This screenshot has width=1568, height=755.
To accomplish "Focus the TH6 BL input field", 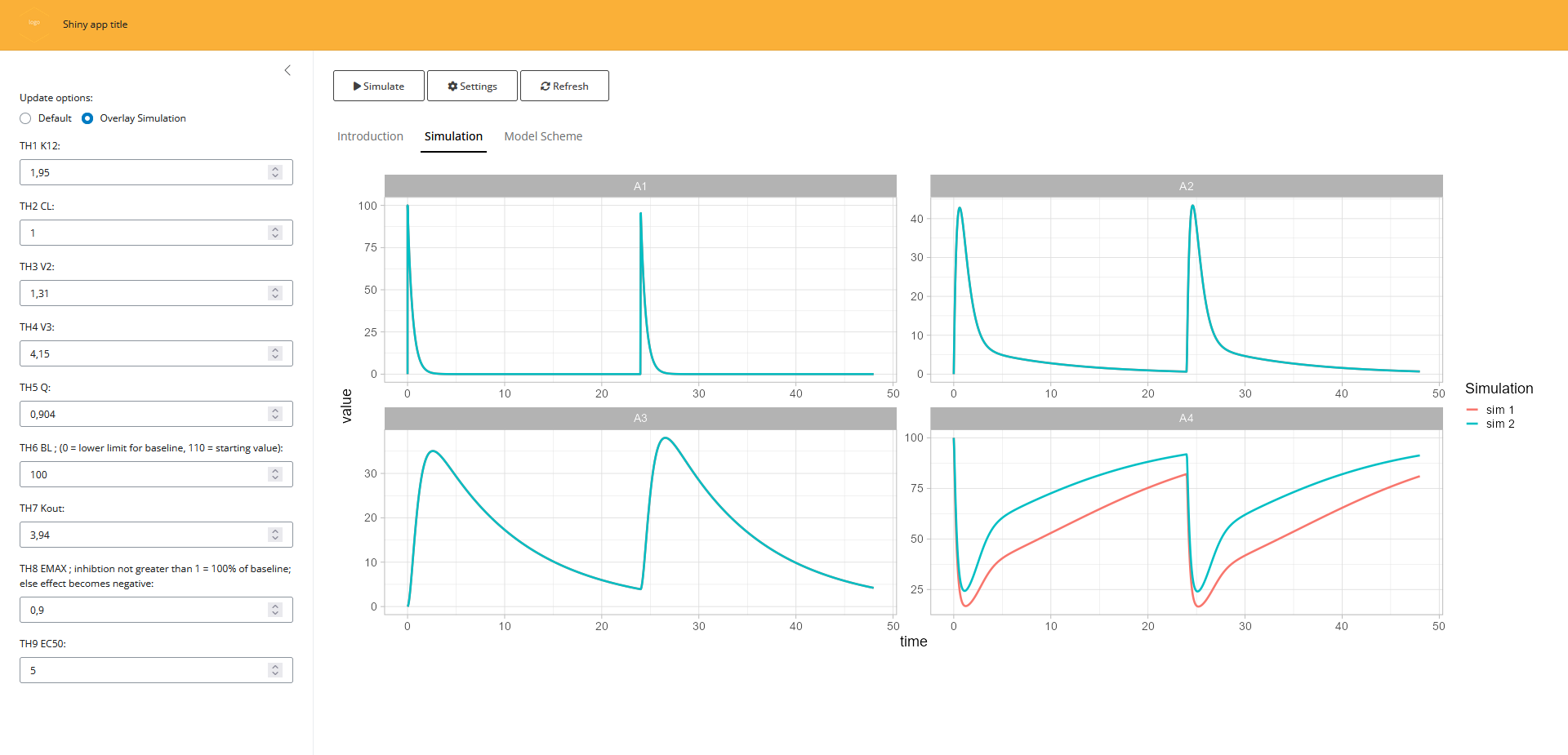I will 143,474.
